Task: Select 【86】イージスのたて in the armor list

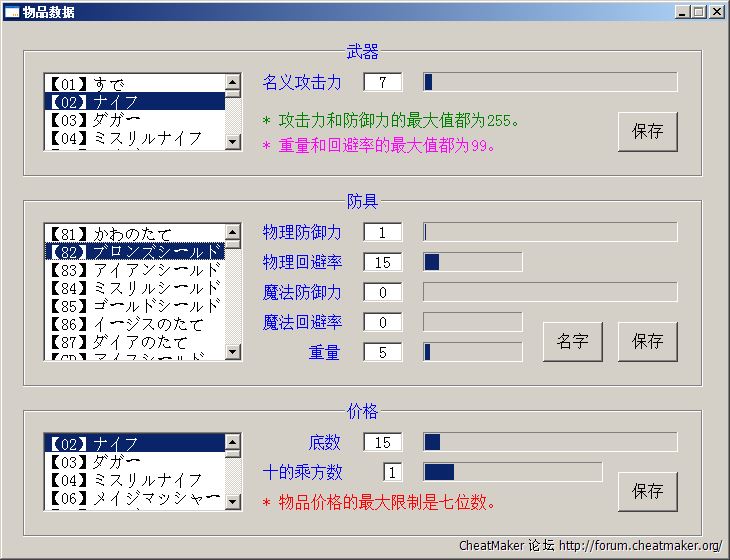Action: coord(134,324)
